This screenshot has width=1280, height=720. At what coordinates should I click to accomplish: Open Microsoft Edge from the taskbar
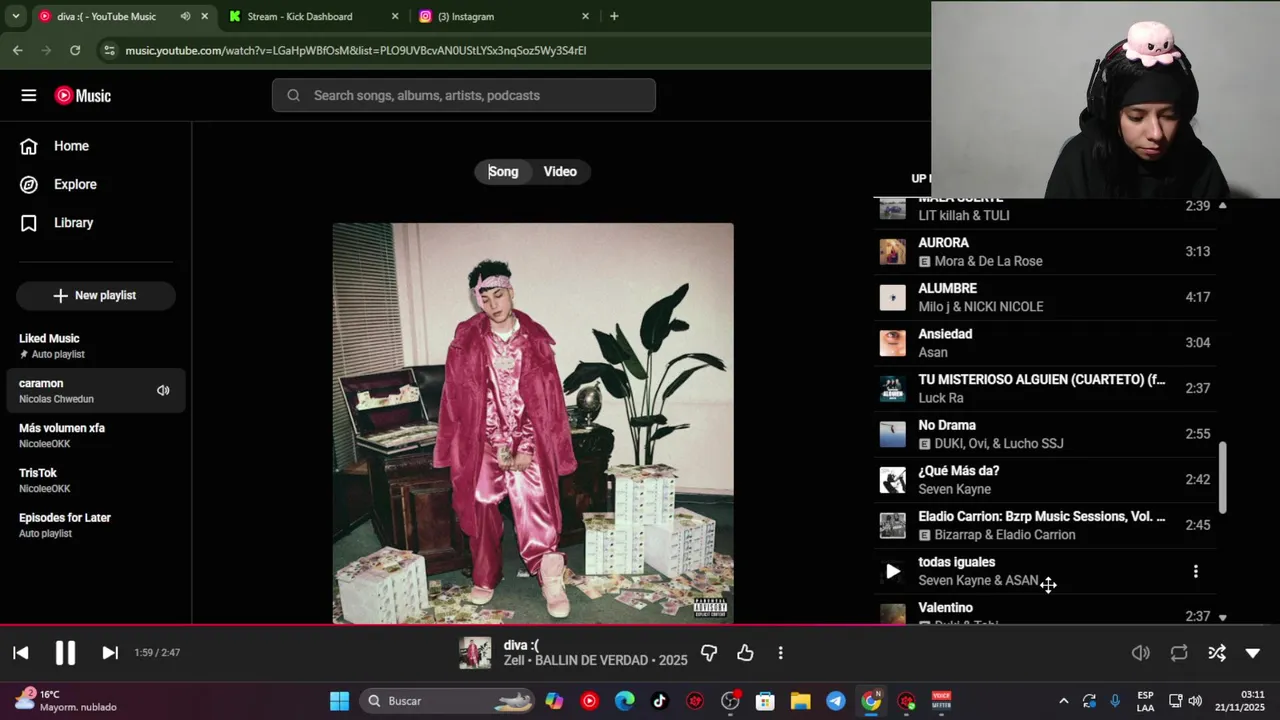625,701
